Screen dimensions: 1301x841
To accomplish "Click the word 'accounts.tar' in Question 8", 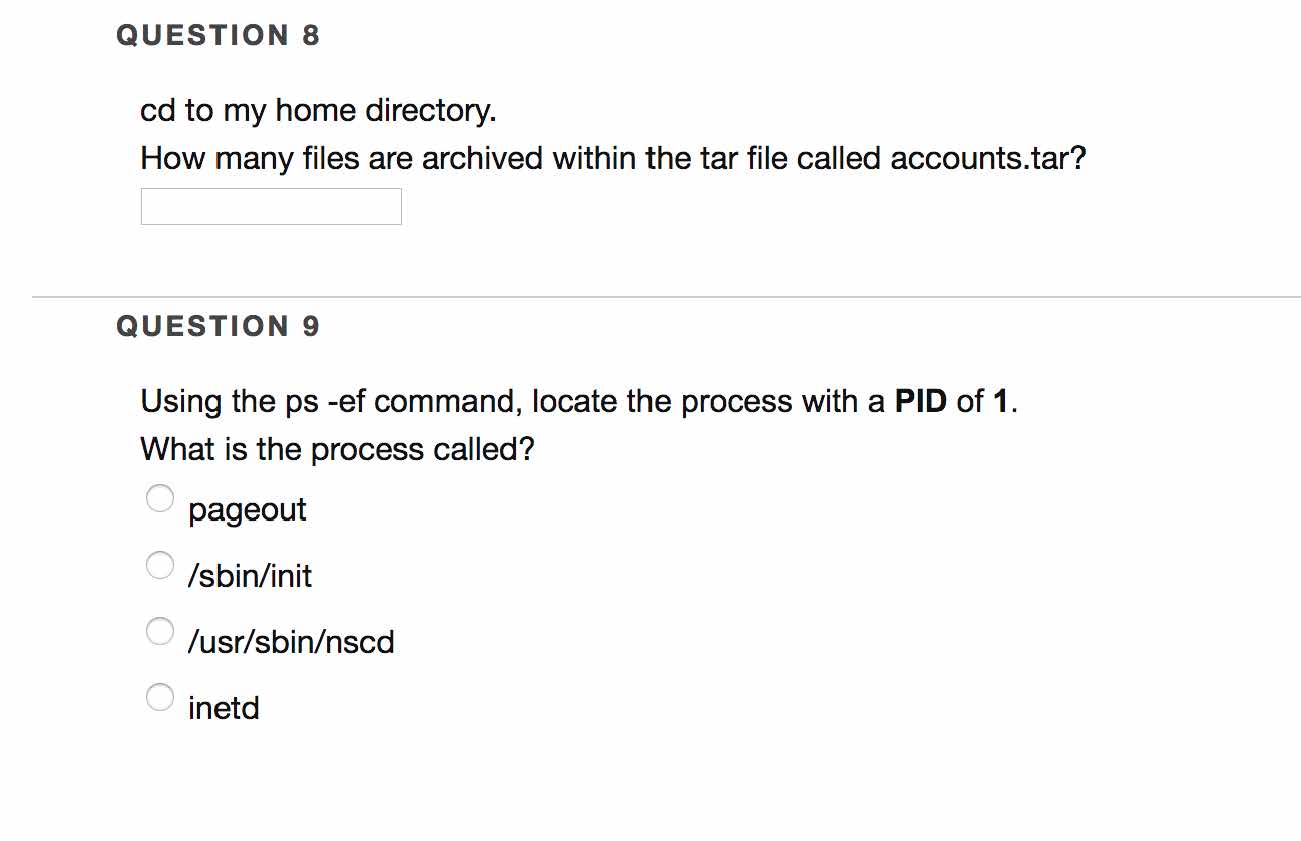I will [x=979, y=158].
